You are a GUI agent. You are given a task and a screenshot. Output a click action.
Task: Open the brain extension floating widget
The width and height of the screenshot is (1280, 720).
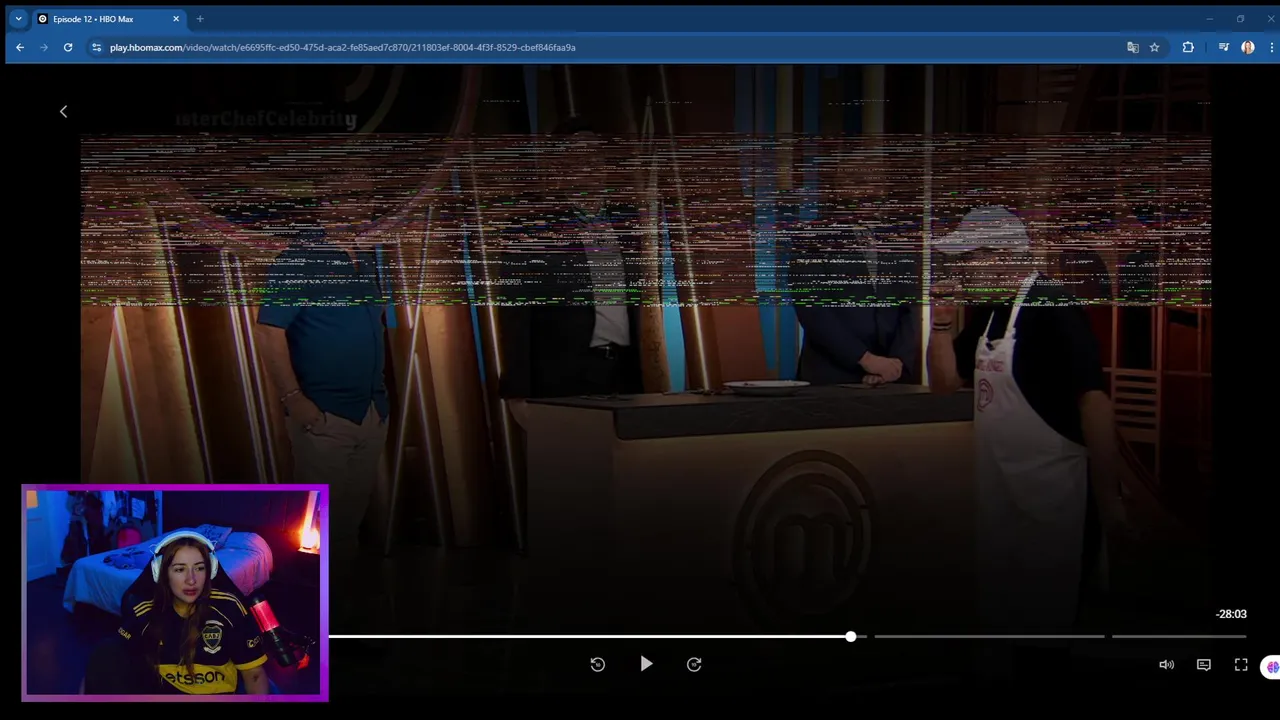[1272, 667]
